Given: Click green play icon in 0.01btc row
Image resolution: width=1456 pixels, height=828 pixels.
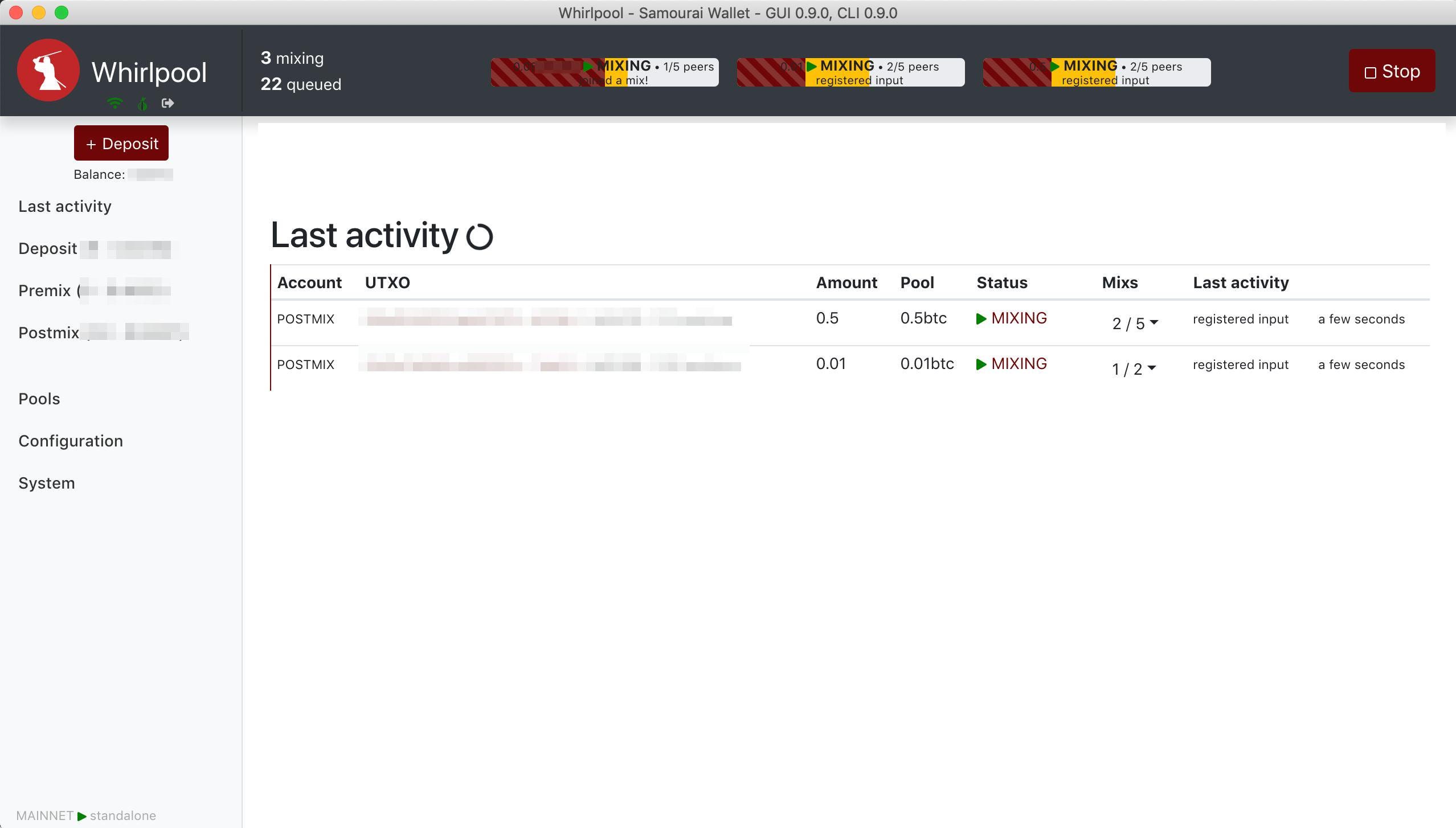Looking at the screenshot, I should [x=981, y=364].
